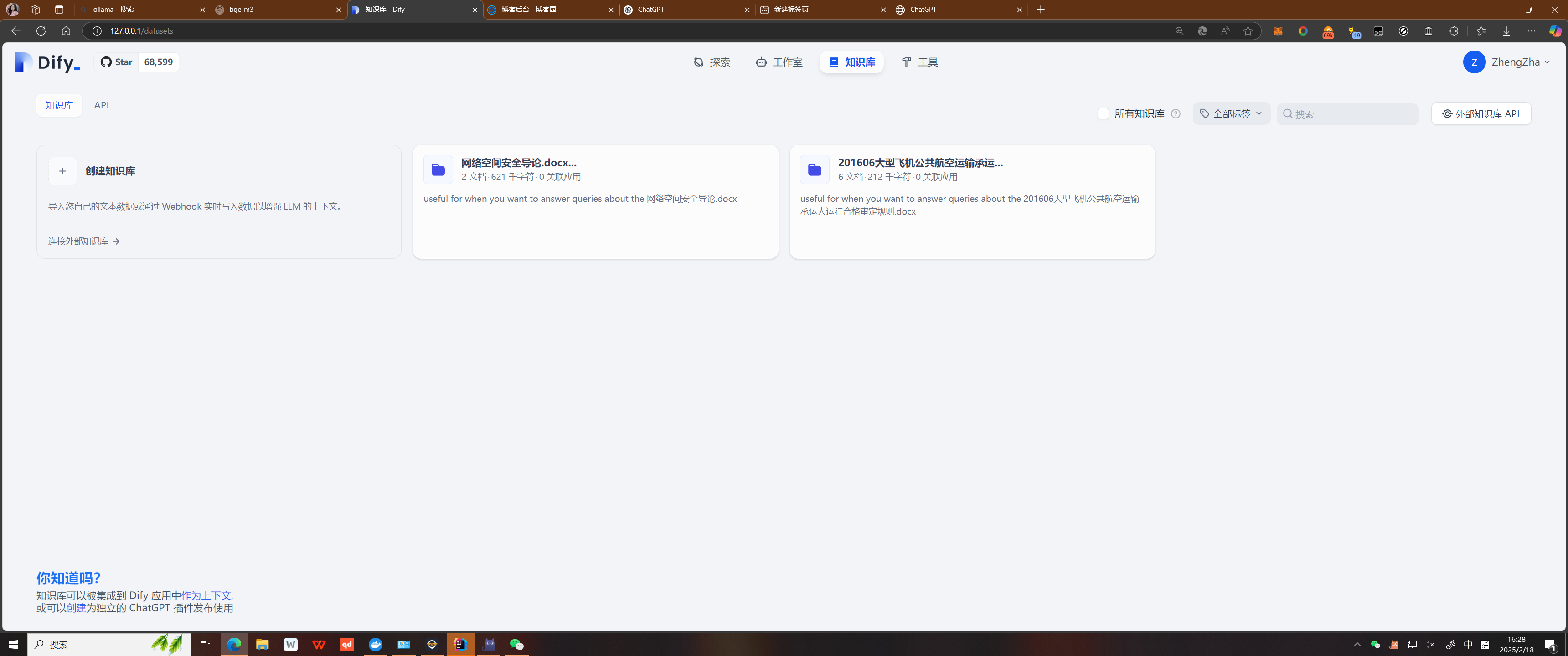
Task: Click the GitHub Star button
Action: click(117, 62)
